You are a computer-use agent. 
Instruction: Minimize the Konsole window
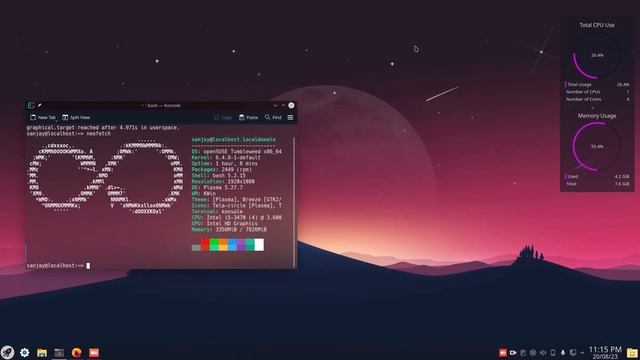(x=275, y=105)
